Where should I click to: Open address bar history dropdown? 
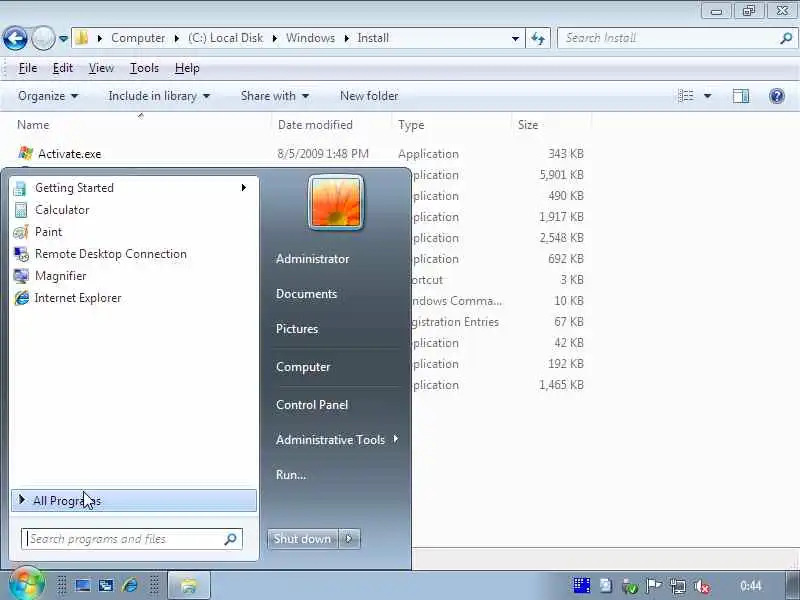pos(515,38)
